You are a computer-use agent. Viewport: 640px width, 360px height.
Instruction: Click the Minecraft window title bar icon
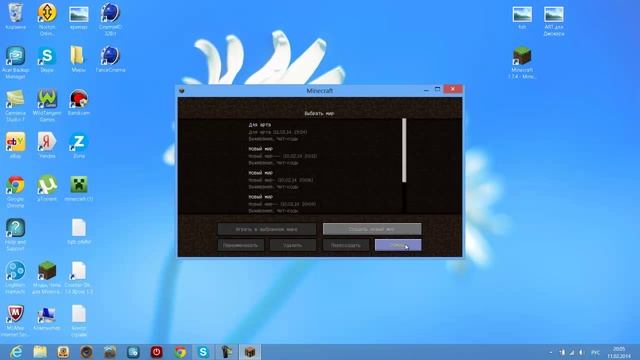click(x=182, y=91)
